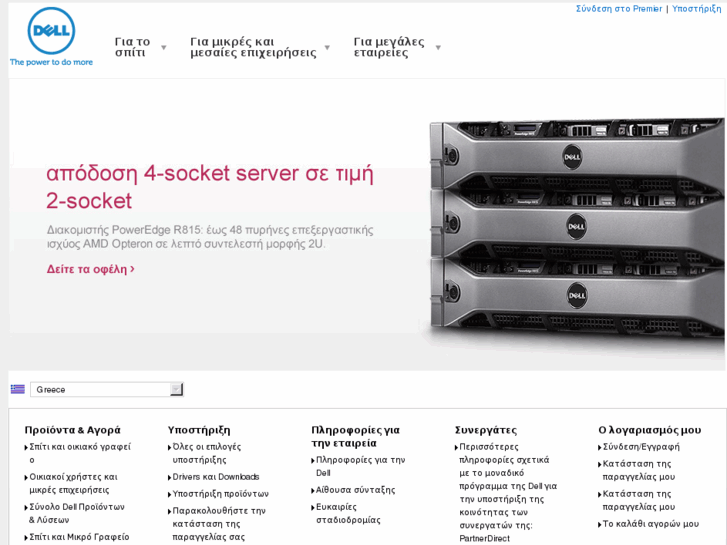Screen dimensions: 727x545
Task: Click 'Πληροφορίες για την εταιρεία' heading
Action: click(x=356, y=436)
